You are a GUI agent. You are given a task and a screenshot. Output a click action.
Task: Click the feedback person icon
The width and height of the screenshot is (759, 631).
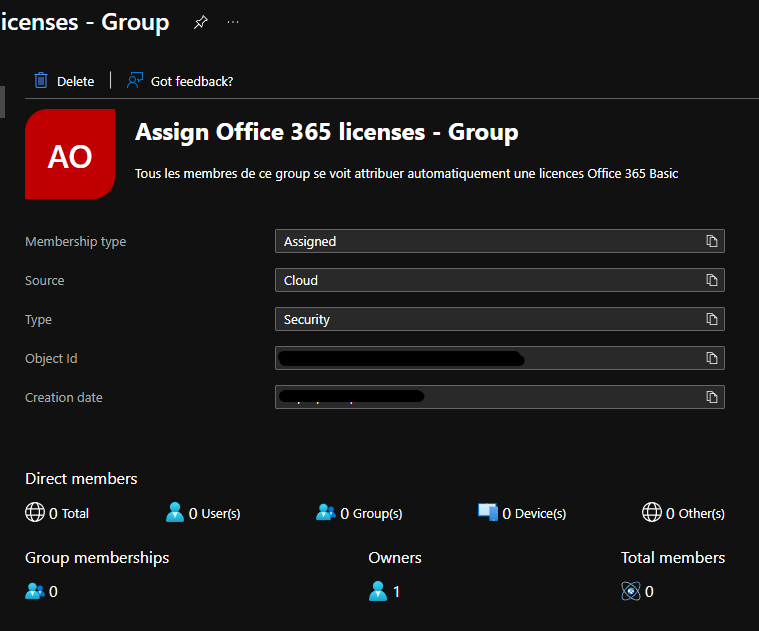point(135,80)
